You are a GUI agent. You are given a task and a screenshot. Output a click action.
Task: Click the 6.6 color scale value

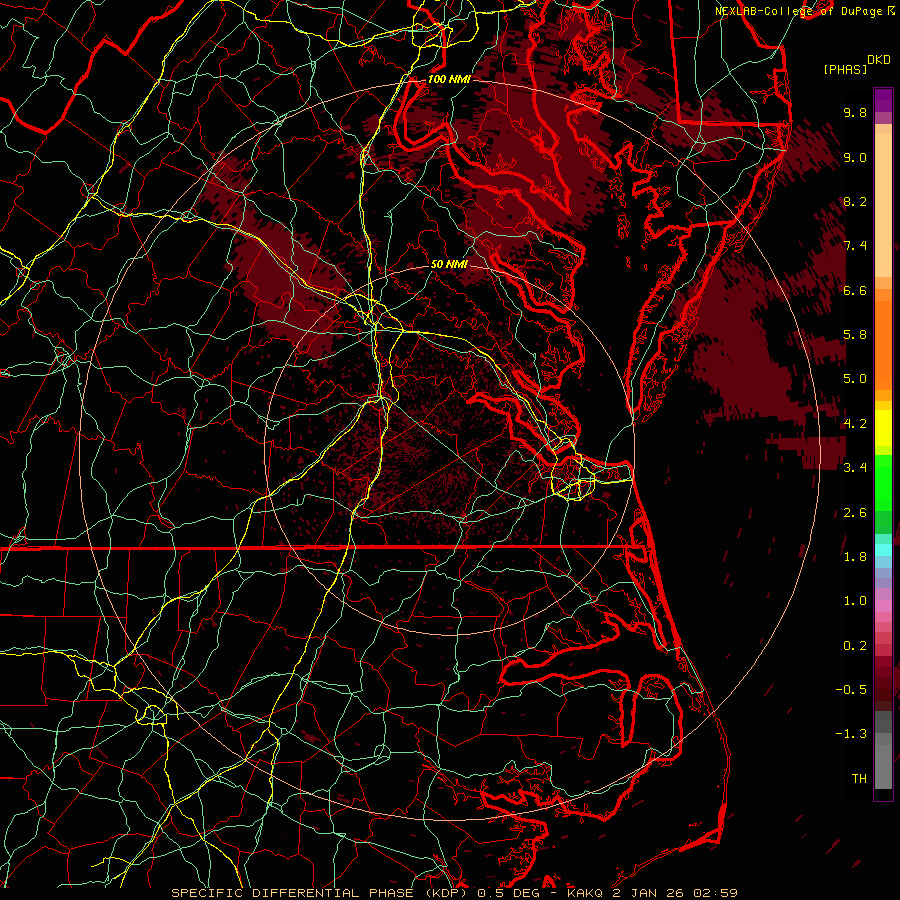[x=855, y=290]
